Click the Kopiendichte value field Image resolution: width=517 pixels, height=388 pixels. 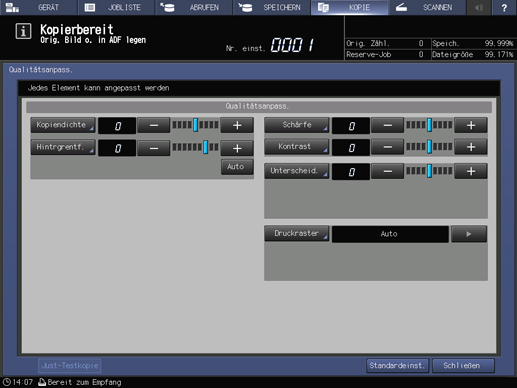117,126
